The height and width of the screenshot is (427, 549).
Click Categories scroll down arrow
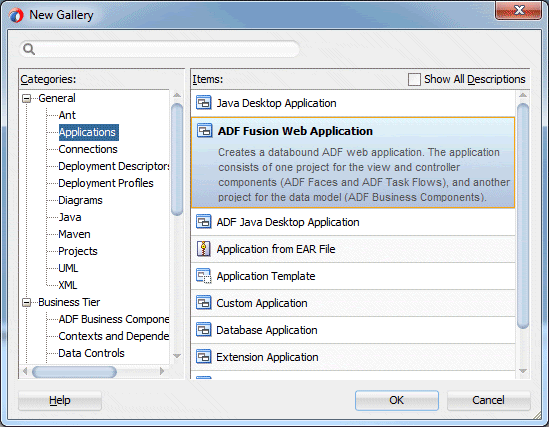[177, 356]
